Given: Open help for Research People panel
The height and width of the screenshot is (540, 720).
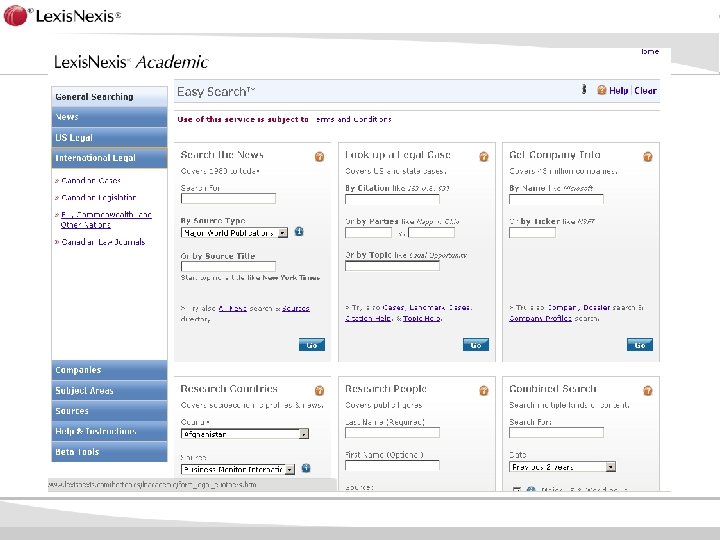Looking at the screenshot, I should click(484, 391).
